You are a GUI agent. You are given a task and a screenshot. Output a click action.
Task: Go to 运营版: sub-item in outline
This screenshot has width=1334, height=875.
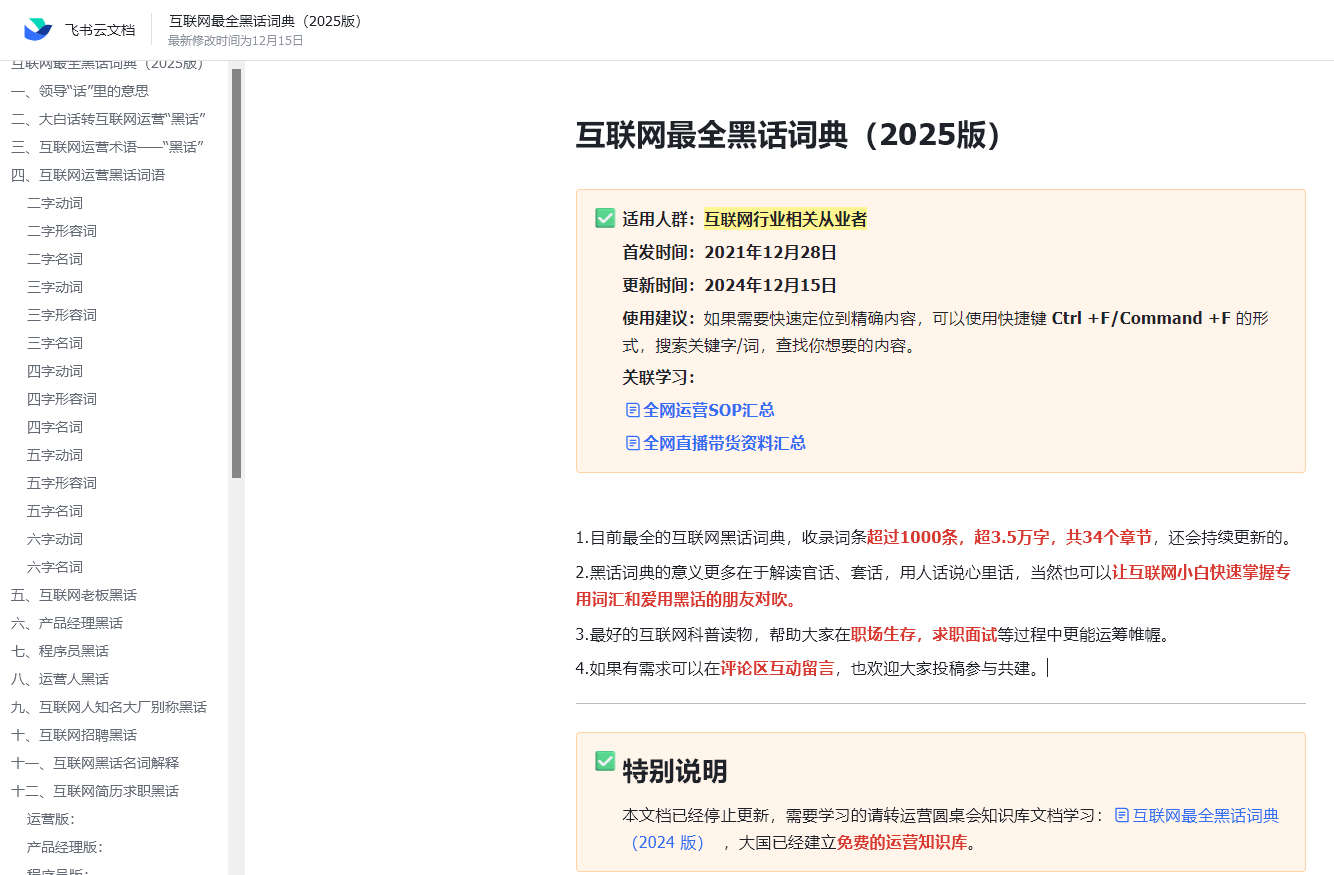pyautogui.click(x=51, y=819)
